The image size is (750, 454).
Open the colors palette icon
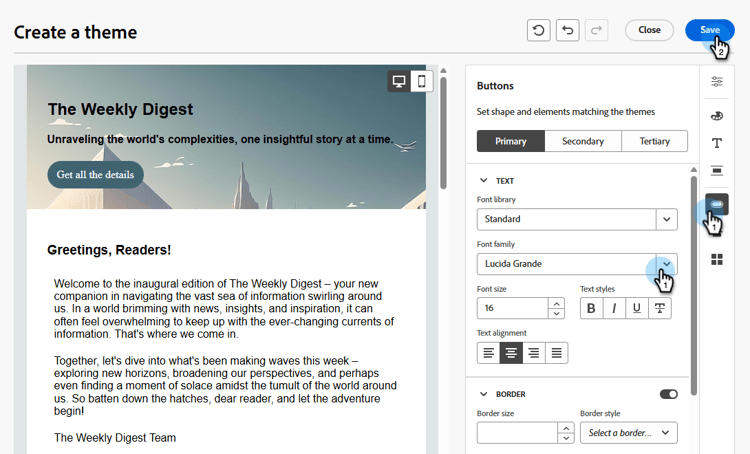pos(717,116)
